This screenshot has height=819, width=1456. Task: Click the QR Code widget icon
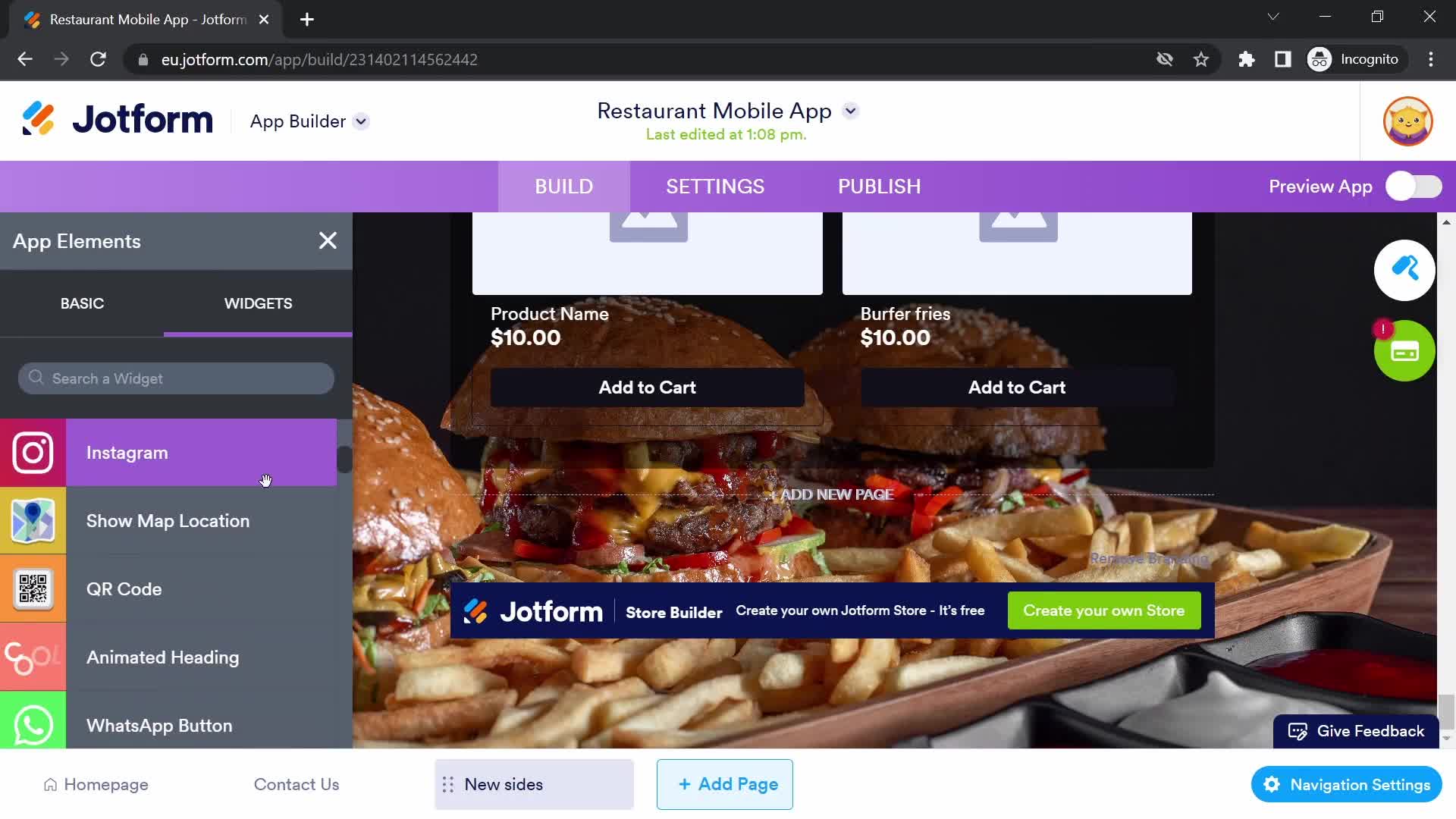(x=33, y=588)
